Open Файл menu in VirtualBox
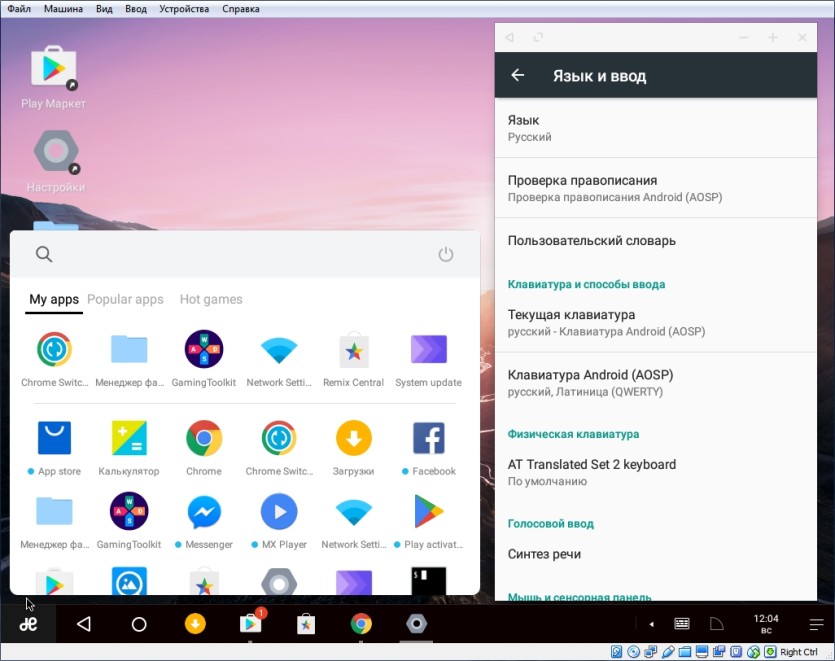The height and width of the screenshot is (661, 835). 19,9
